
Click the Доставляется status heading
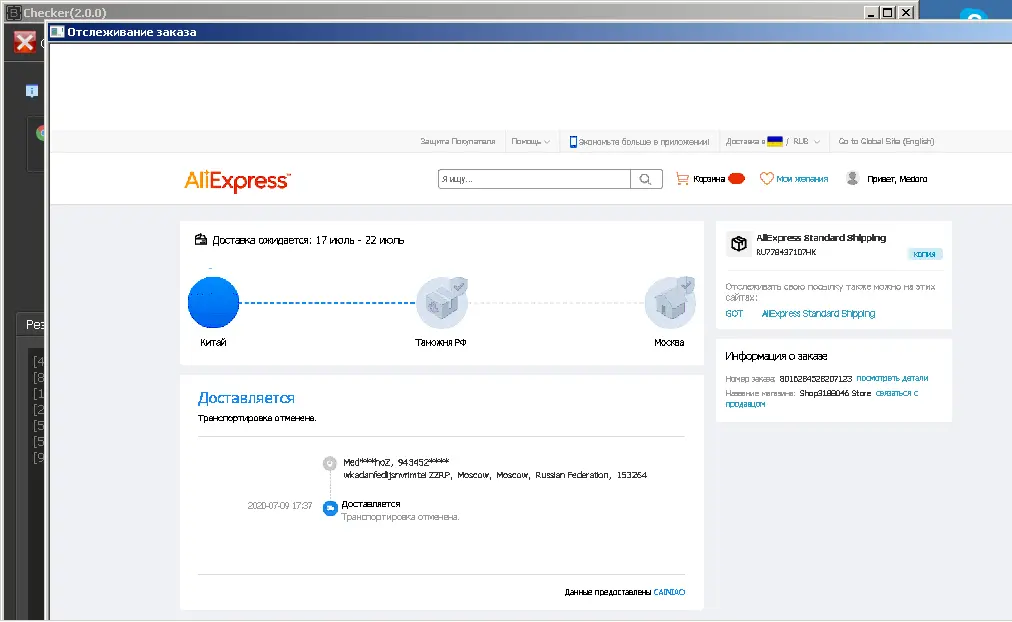(246, 398)
